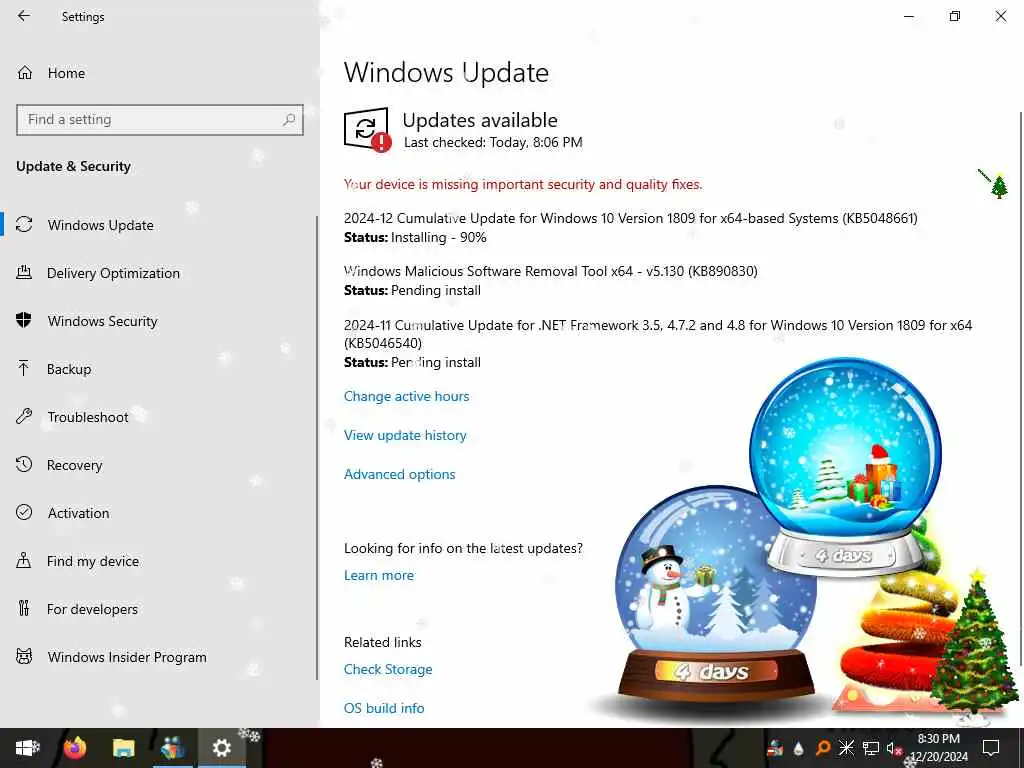Minimize the Settings window
Viewport: 1024px width, 768px height.
(908, 16)
